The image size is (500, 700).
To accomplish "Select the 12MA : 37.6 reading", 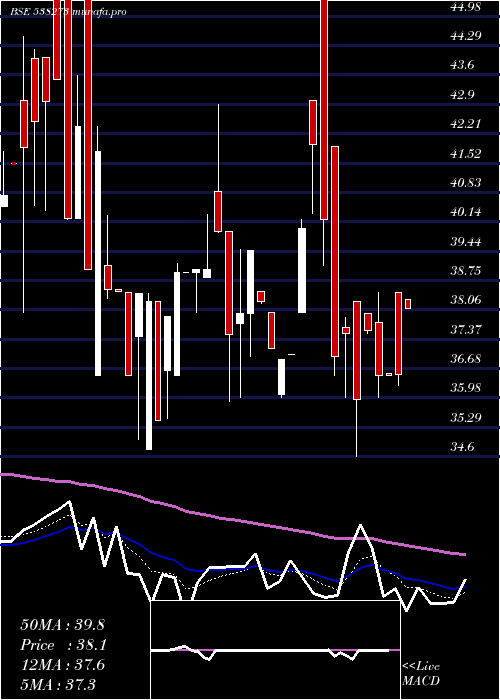I will tap(62, 665).
